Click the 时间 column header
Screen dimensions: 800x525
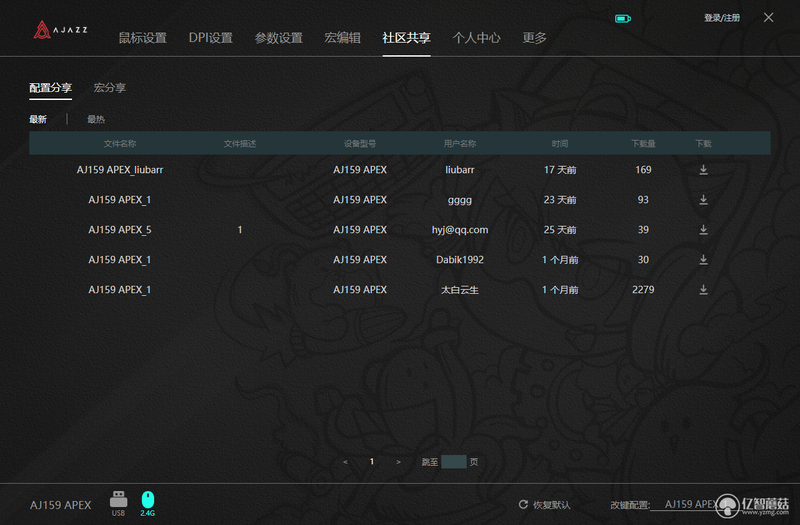[x=560, y=144]
